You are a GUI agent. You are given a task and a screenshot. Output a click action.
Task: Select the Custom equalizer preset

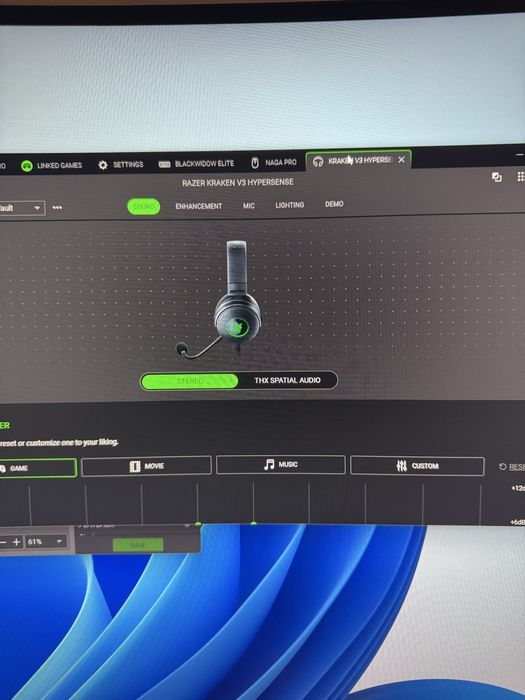(417, 466)
